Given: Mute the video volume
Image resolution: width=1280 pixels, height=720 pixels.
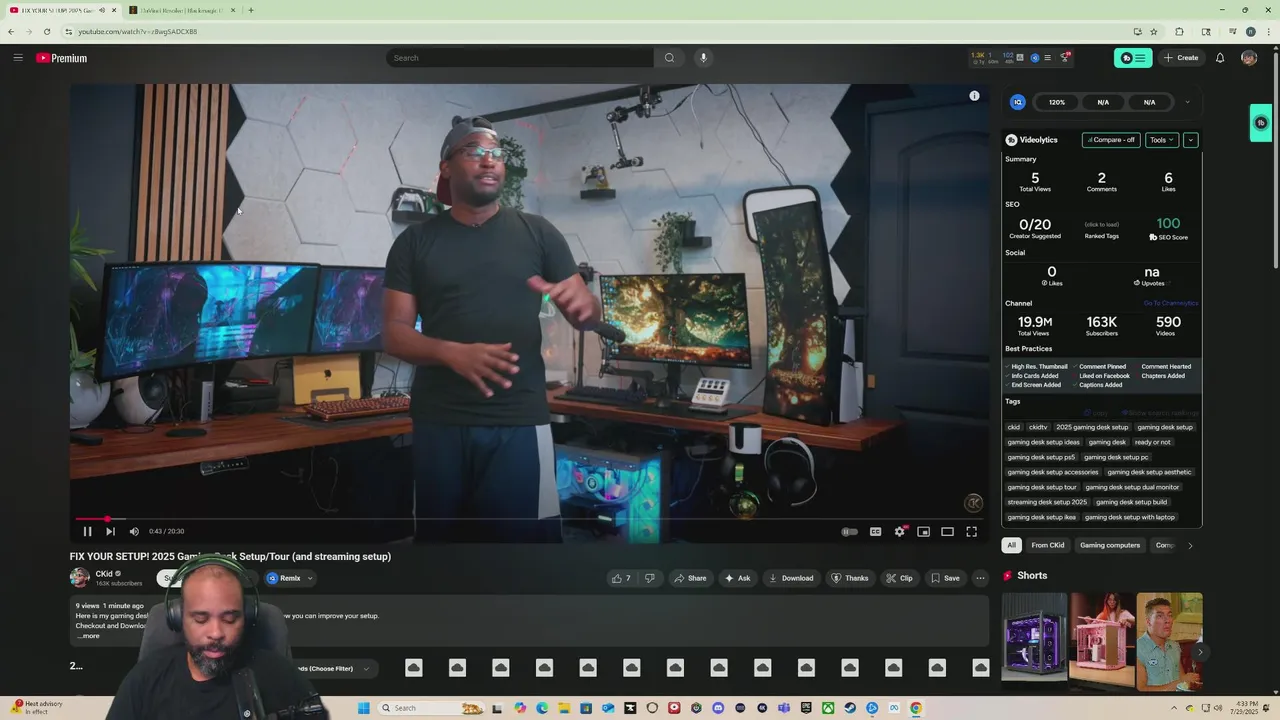Looking at the screenshot, I should 134,532.
